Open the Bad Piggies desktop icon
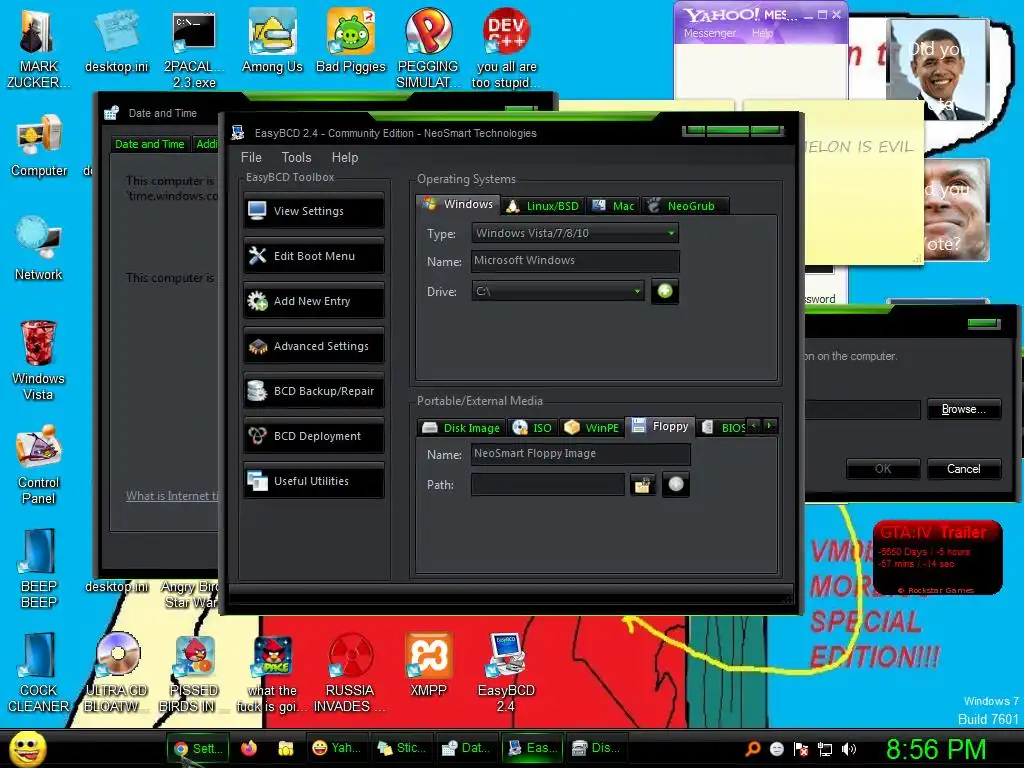 351,41
